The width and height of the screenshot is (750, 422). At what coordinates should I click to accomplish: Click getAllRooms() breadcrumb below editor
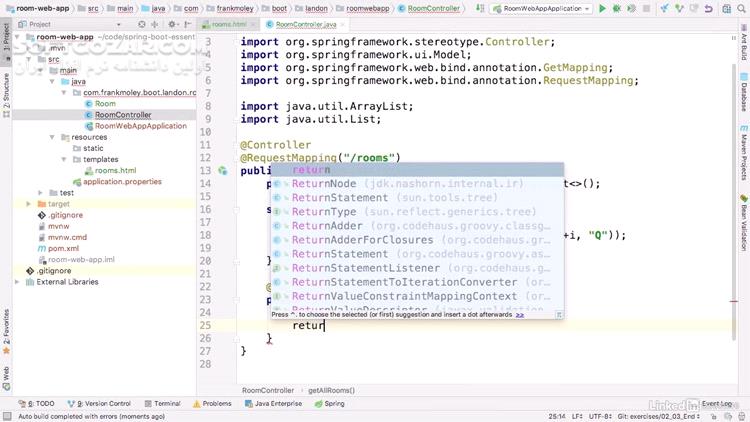pyautogui.click(x=331, y=390)
